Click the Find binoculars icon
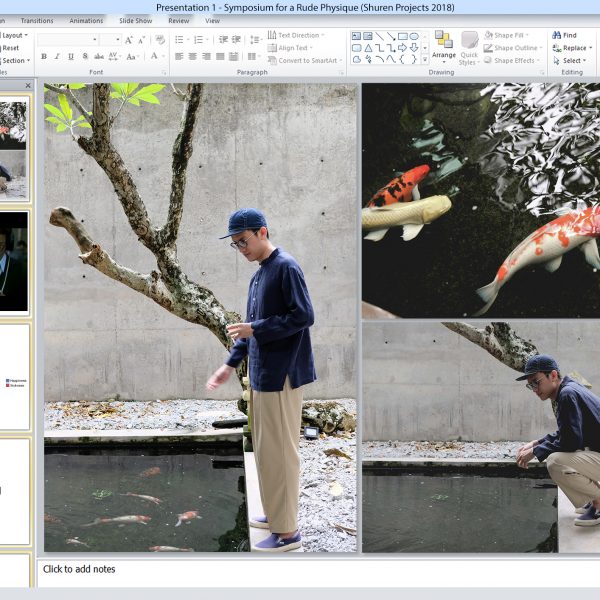Viewport: 600px width, 600px height. click(555, 35)
